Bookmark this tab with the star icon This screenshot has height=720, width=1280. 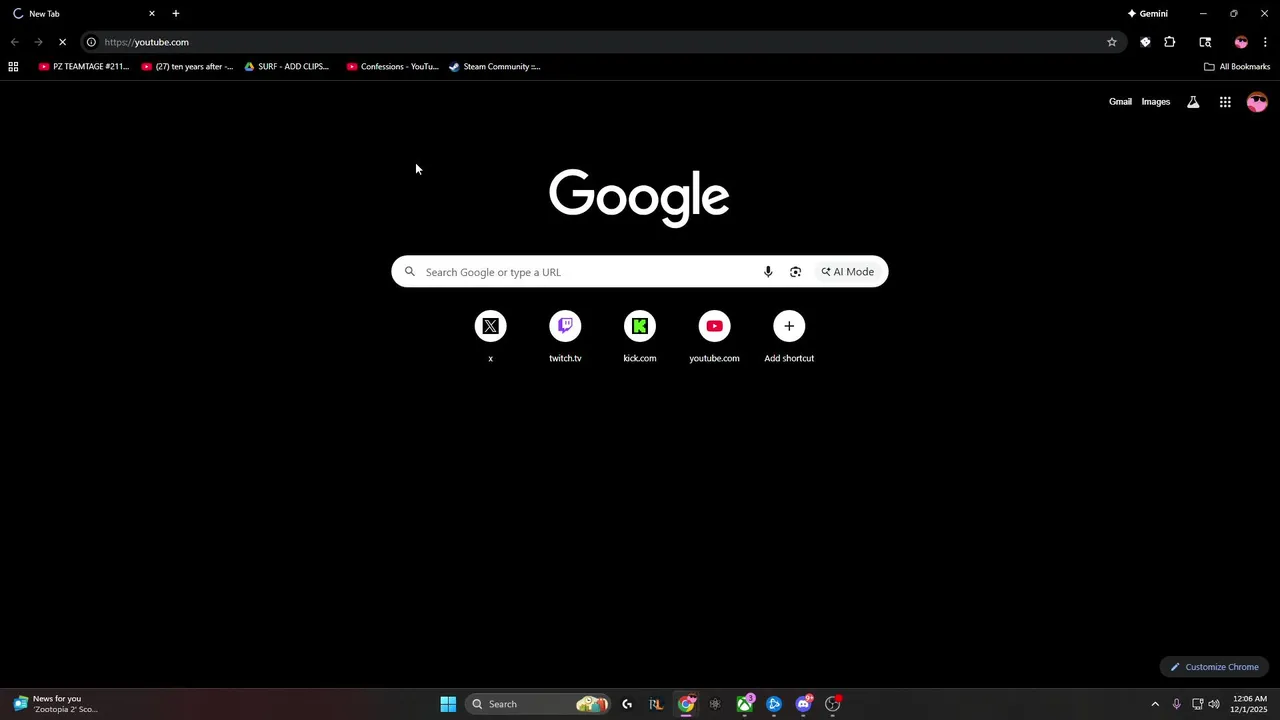1111,42
